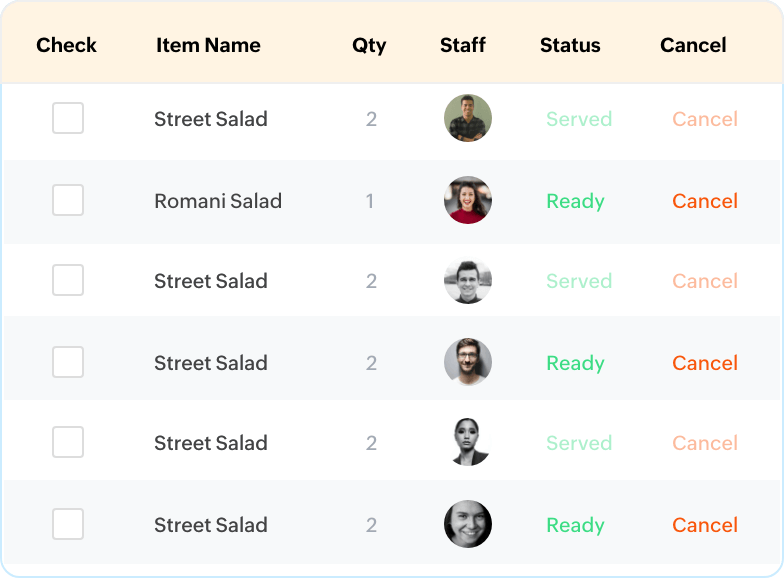The height and width of the screenshot is (578, 784).
Task: Click staff avatar of man in green shirt
Action: pos(468,118)
